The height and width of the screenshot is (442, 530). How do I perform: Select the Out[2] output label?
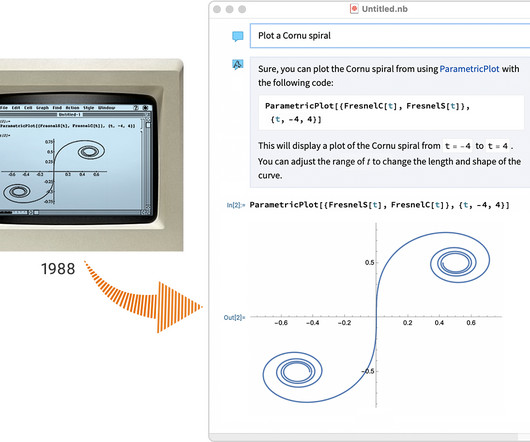click(234, 317)
